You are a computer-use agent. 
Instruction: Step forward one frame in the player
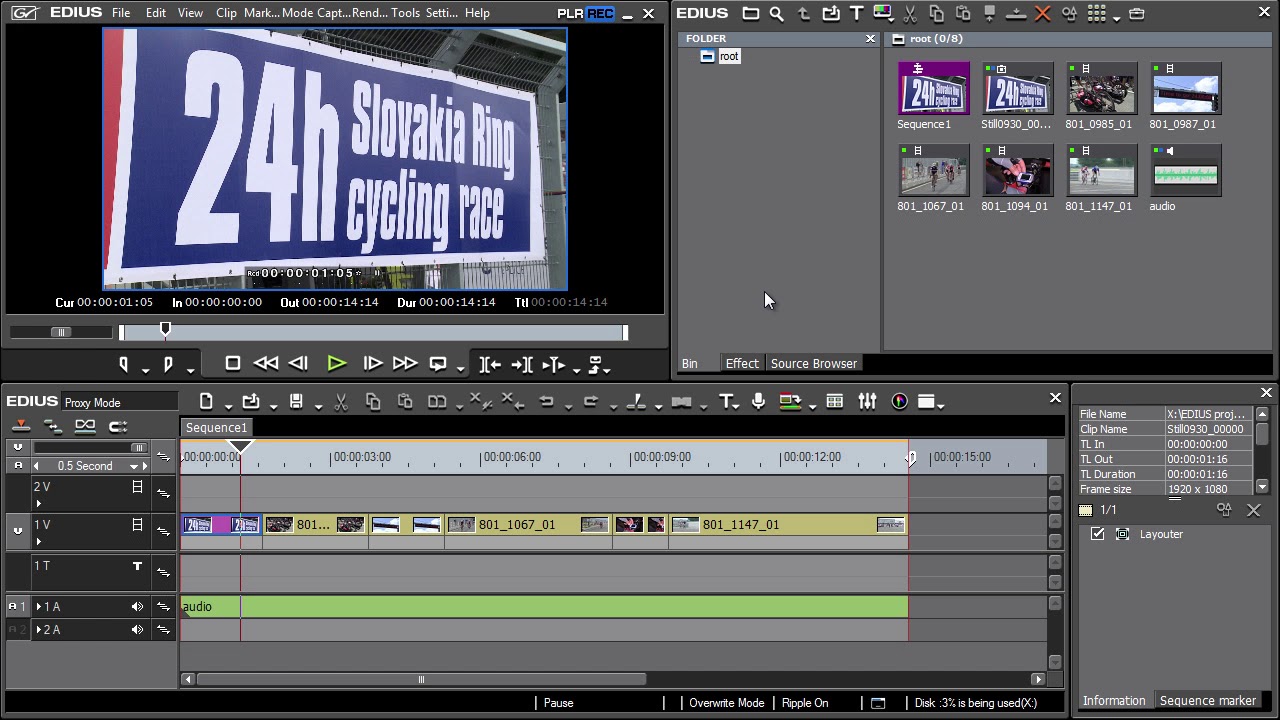pyautogui.click(x=372, y=364)
